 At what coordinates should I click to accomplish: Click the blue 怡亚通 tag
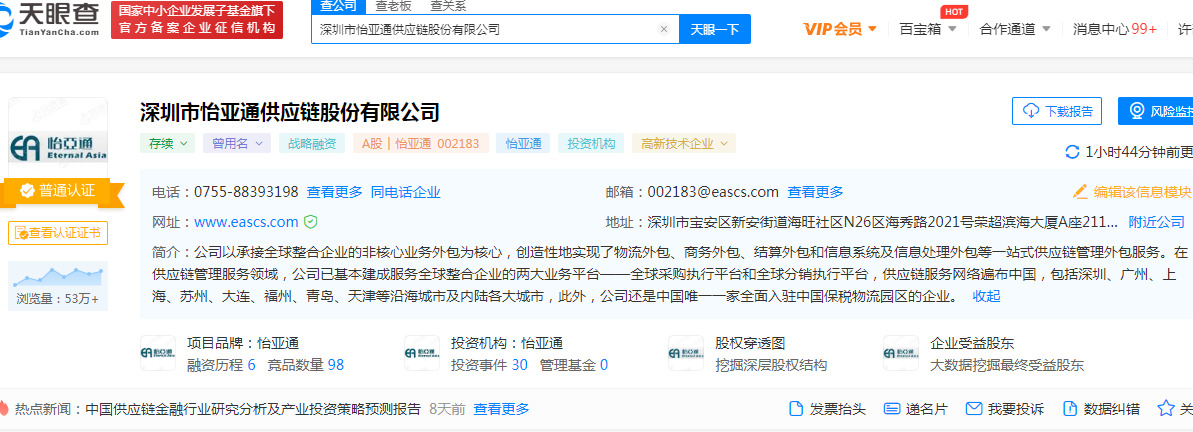point(523,143)
